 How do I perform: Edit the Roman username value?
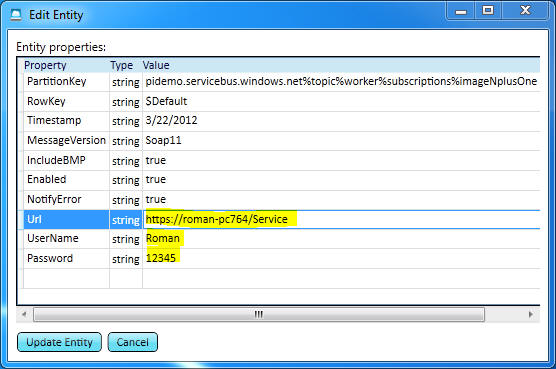[341, 239]
